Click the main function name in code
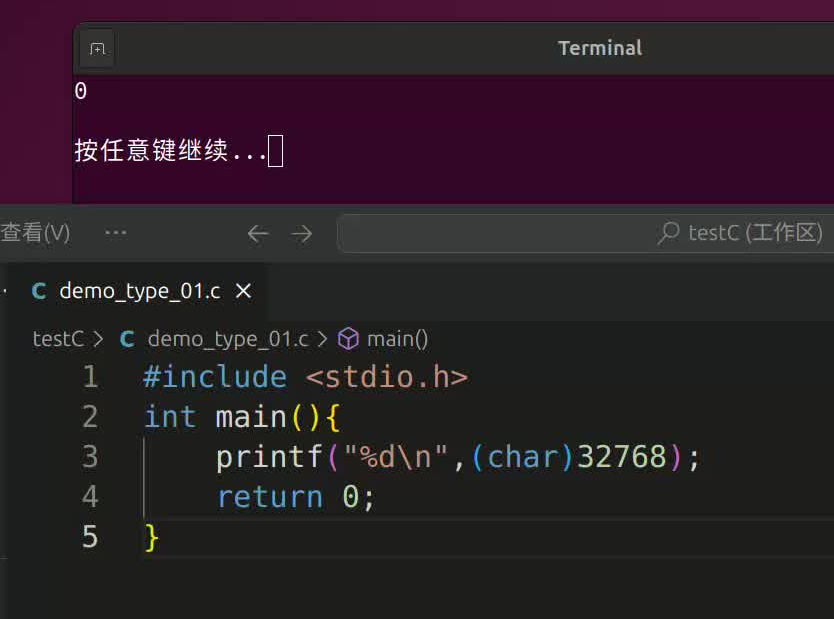This screenshot has height=619, width=834. [x=251, y=417]
